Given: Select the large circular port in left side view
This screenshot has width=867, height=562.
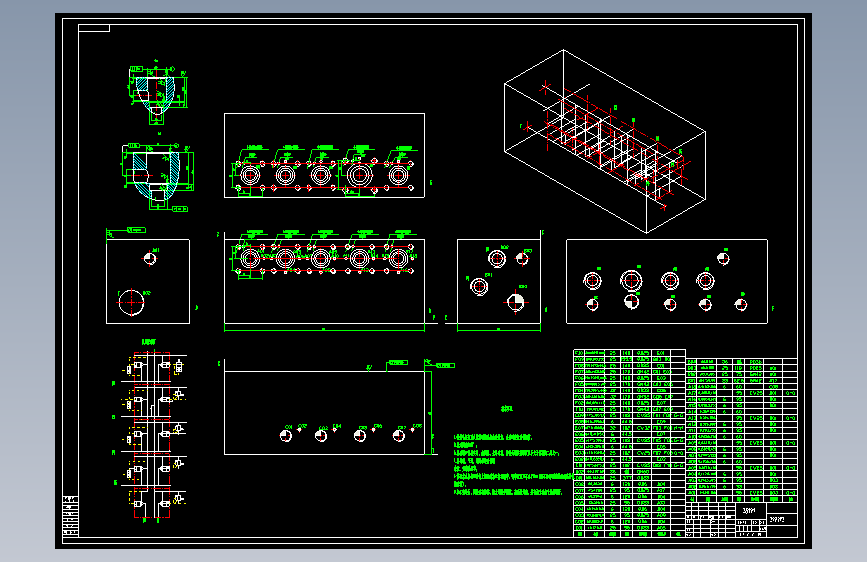Looking at the screenshot, I should pyautogui.click(x=131, y=302).
